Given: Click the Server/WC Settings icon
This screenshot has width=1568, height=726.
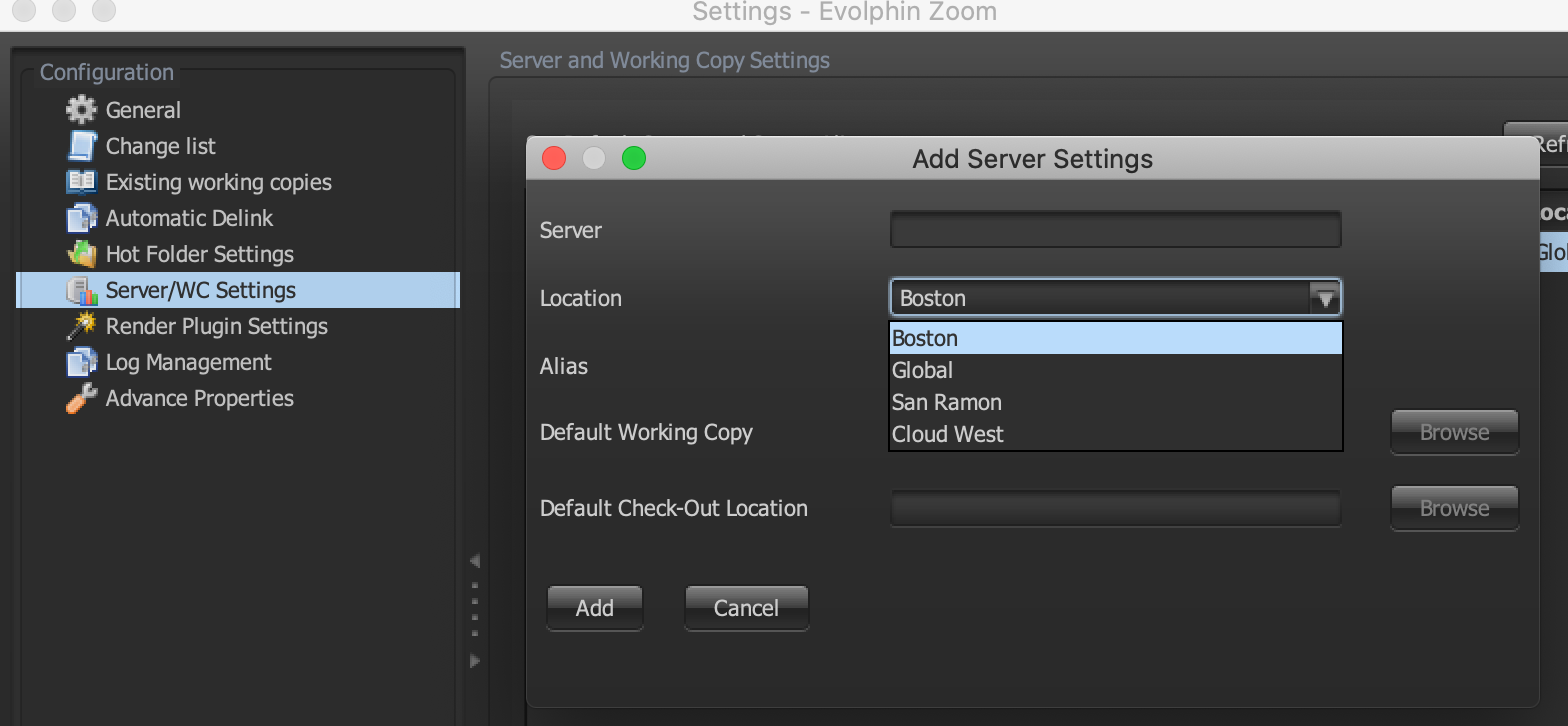Looking at the screenshot, I should [x=81, y=290].
